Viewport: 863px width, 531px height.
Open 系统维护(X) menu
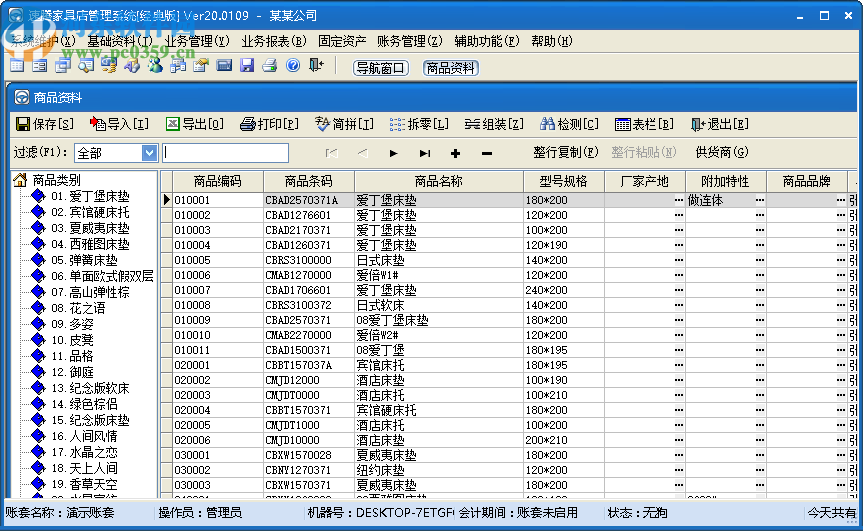(x=43, y=41)
